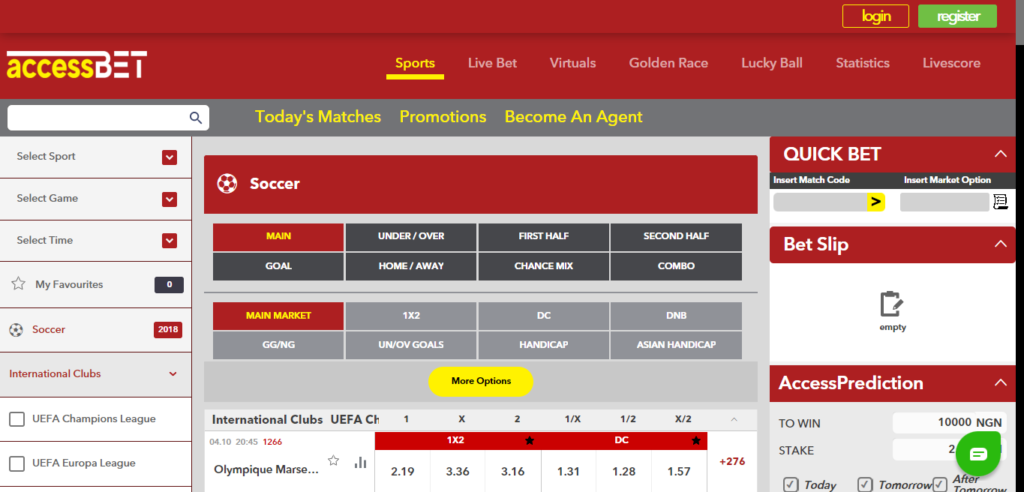Viewport: 1024px width, 492px height.
Task: Click the register button
Action: point(958,16)
